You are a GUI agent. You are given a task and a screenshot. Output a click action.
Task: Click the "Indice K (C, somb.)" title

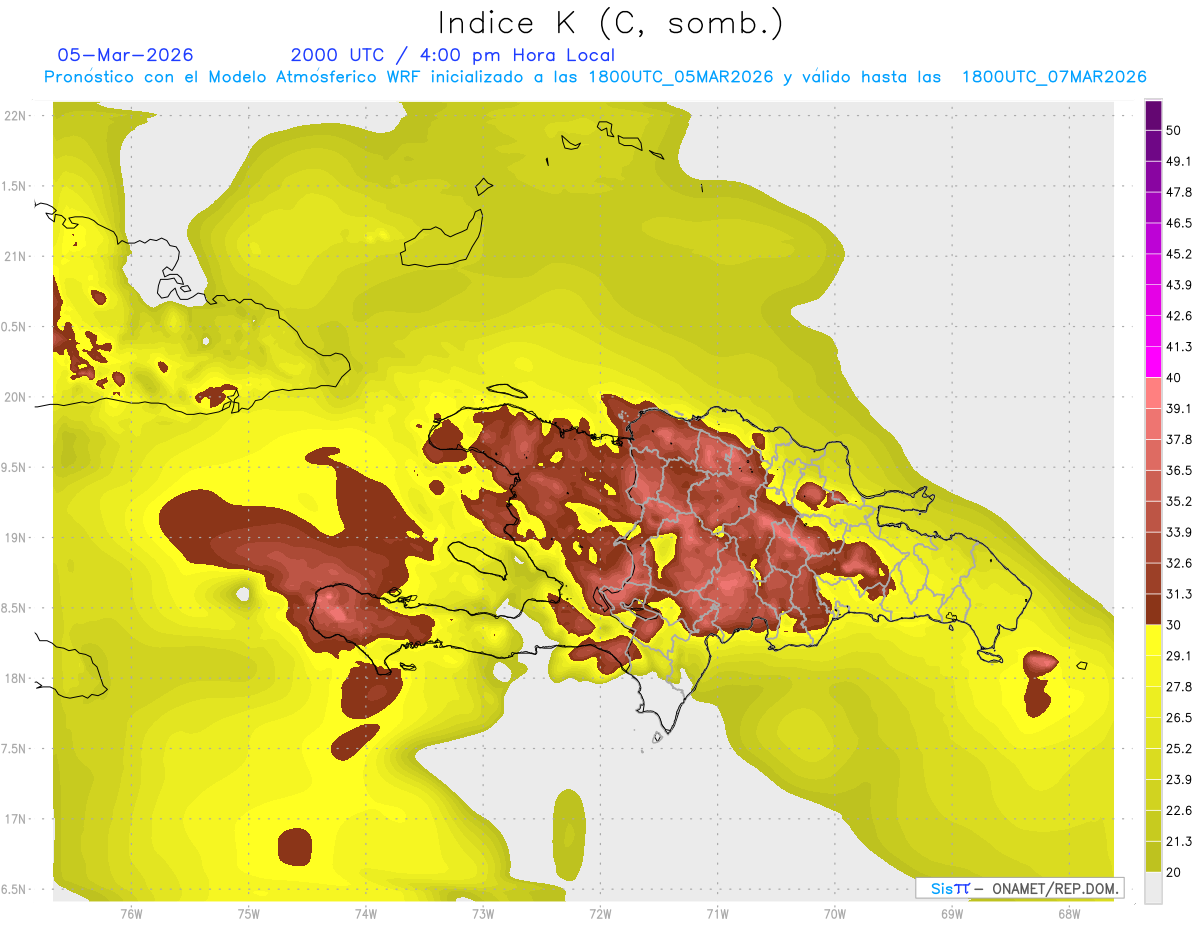[610, 22]
